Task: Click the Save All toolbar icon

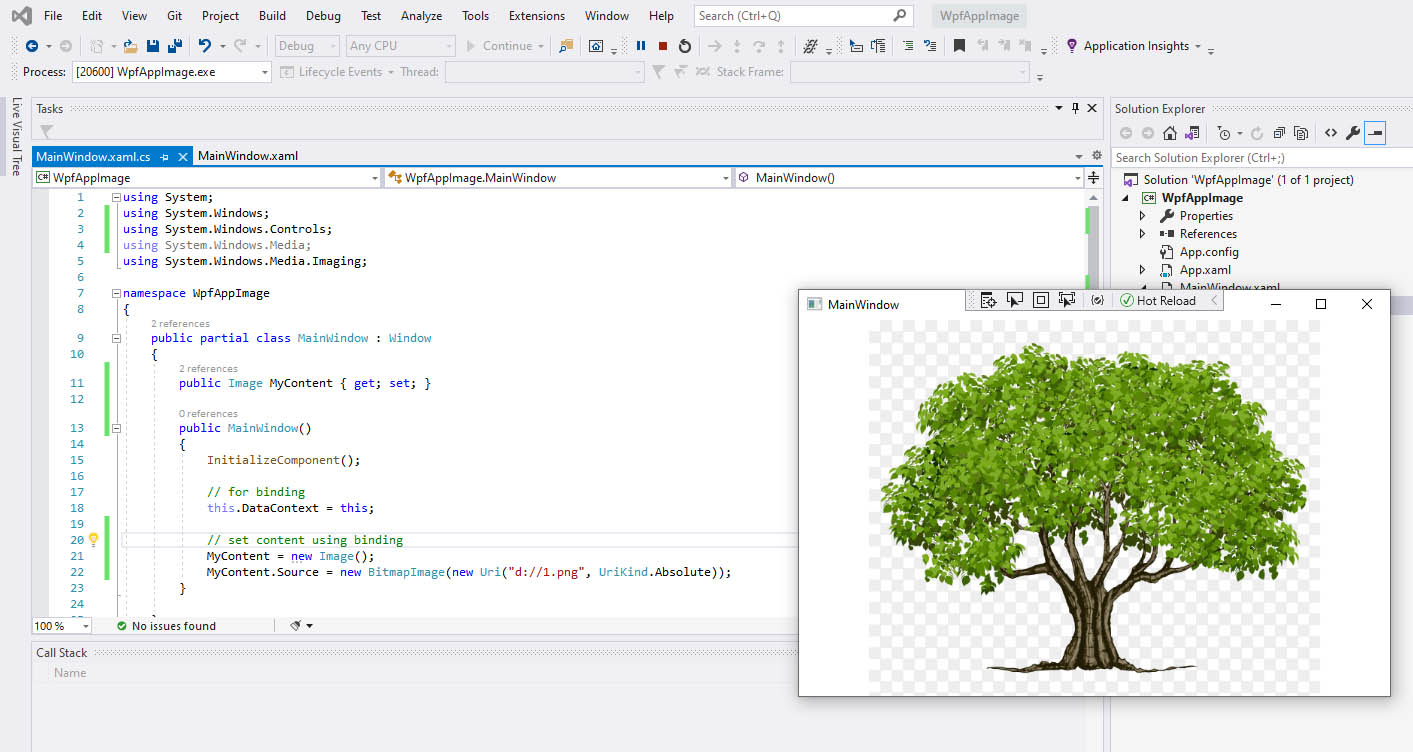Action: pos(175,46)
